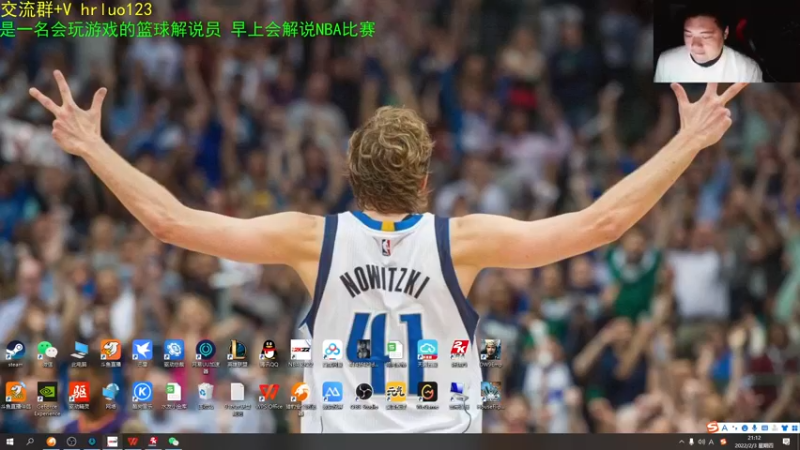Launch the OBS Studio shortcut

pos(364,396)
